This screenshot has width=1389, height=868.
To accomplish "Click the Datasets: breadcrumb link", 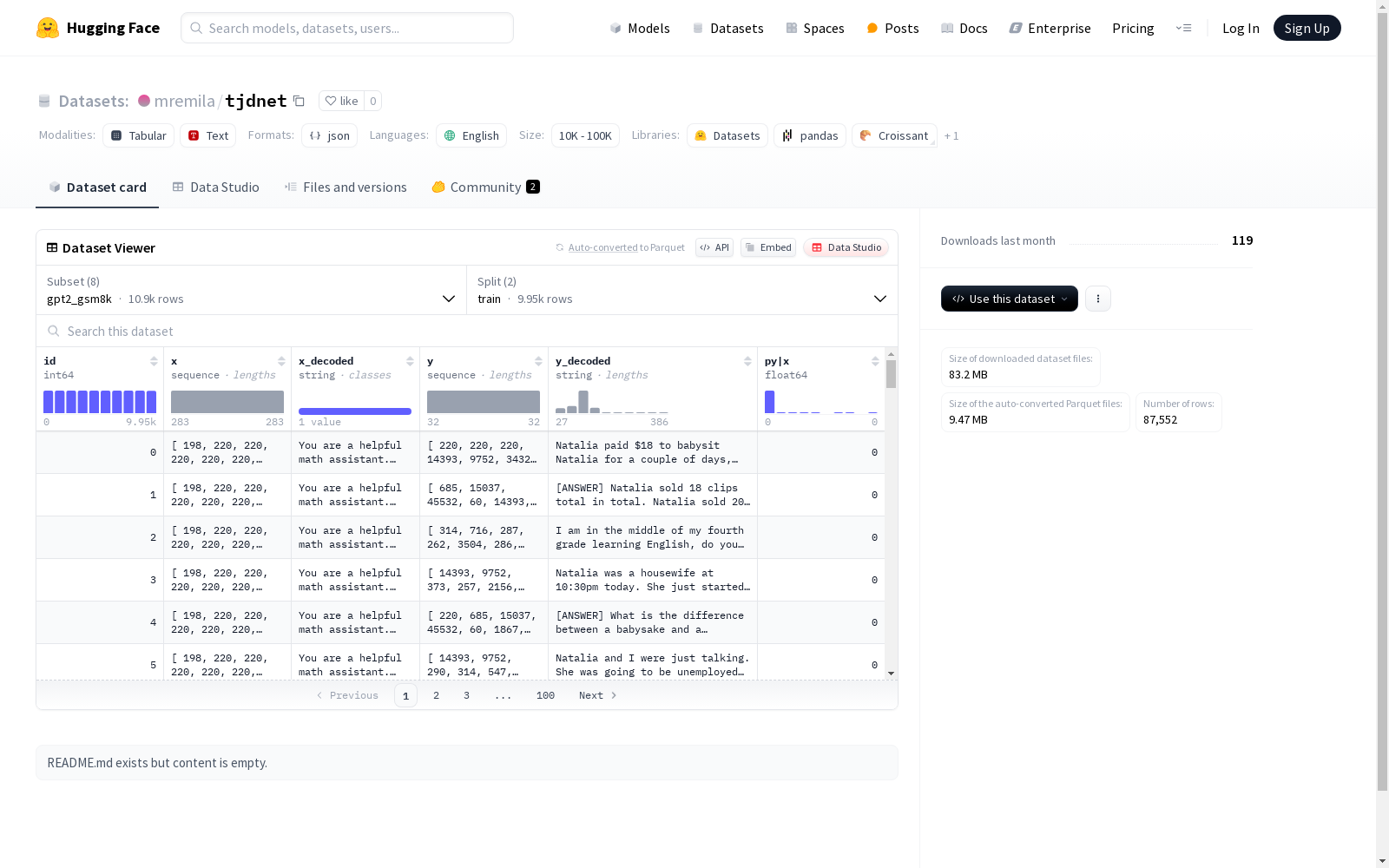I will [94, 101].
